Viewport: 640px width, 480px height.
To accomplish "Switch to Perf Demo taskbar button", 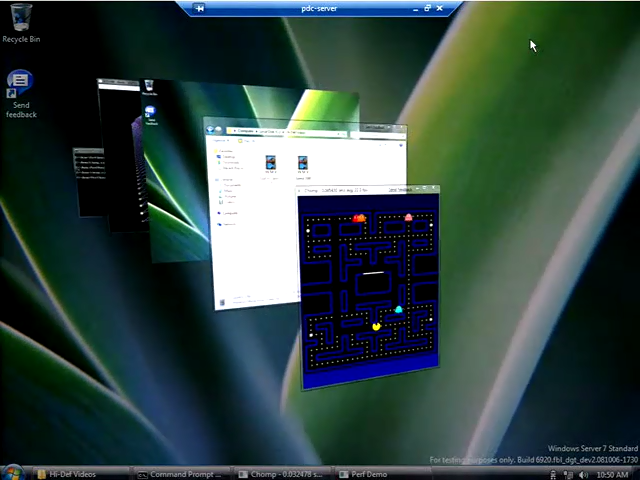I will click(x=383, y=474).
